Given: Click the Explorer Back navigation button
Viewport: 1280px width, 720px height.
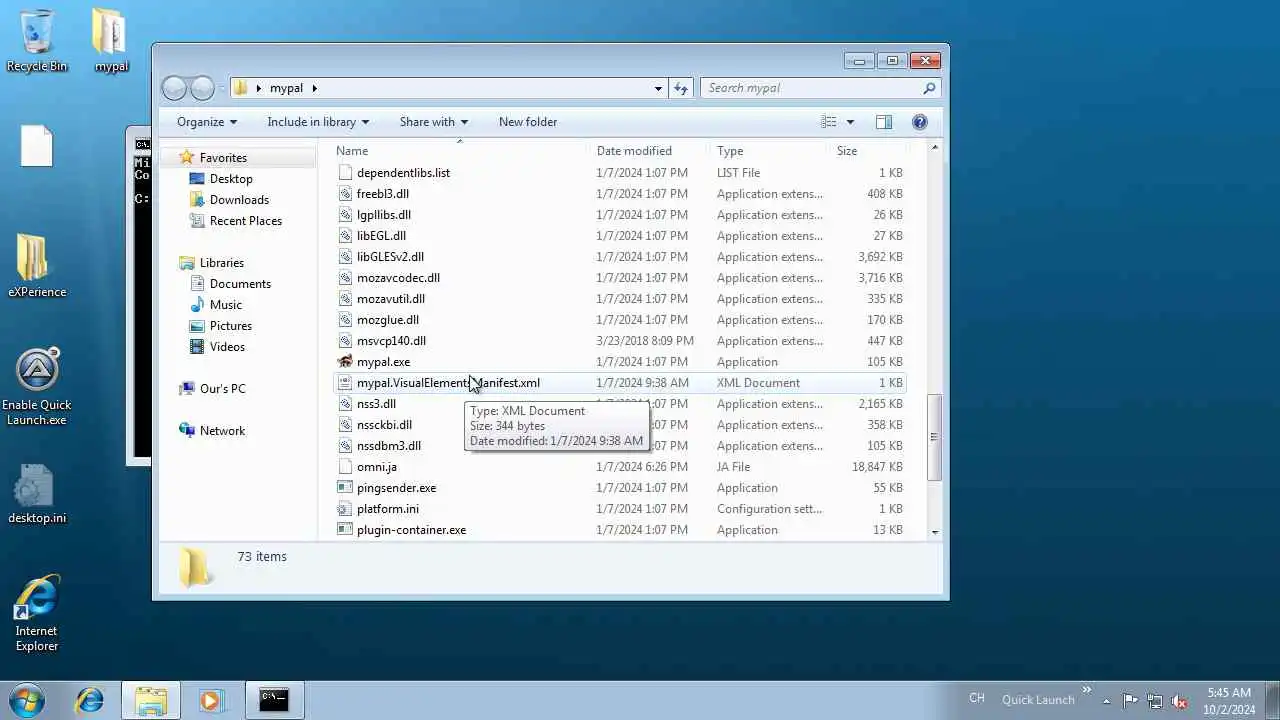Looking at the screenshot, I should tap(174, 88).
